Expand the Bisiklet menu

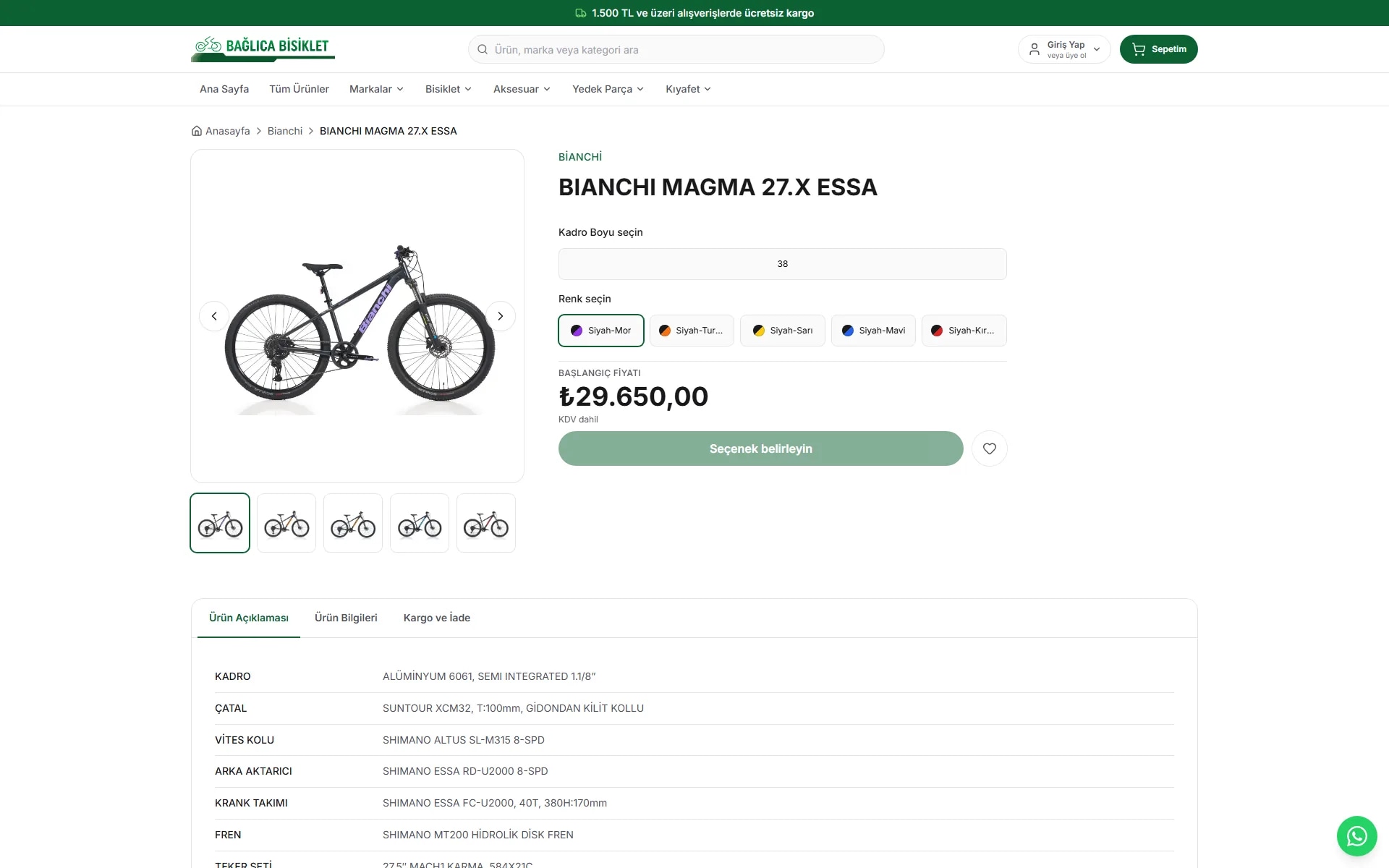(449, 89)
